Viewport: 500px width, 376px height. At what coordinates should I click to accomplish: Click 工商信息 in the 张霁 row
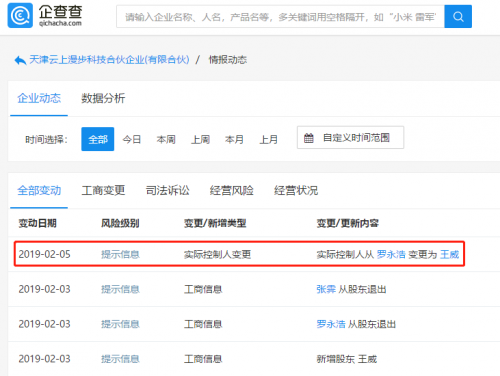pyautogui.click(x=203, y=289)
